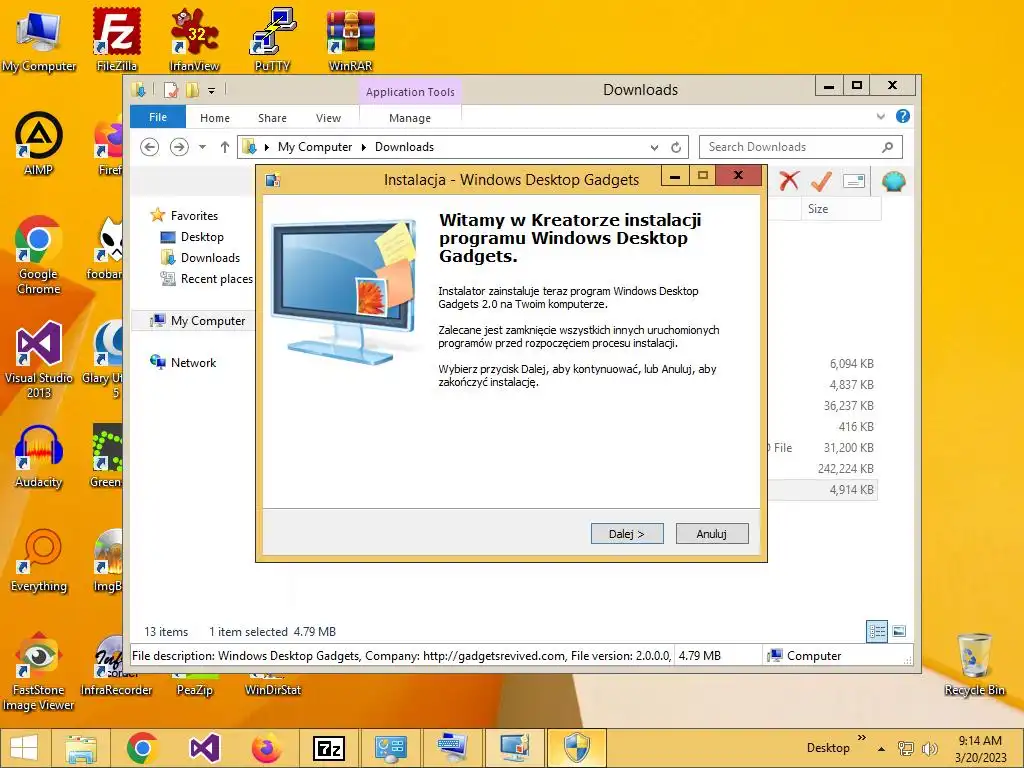Image resolution: width=1024 pixels, height=768 pixels.
Task: Open the IrfanView desktop shortcut
Action: [195, 39]
